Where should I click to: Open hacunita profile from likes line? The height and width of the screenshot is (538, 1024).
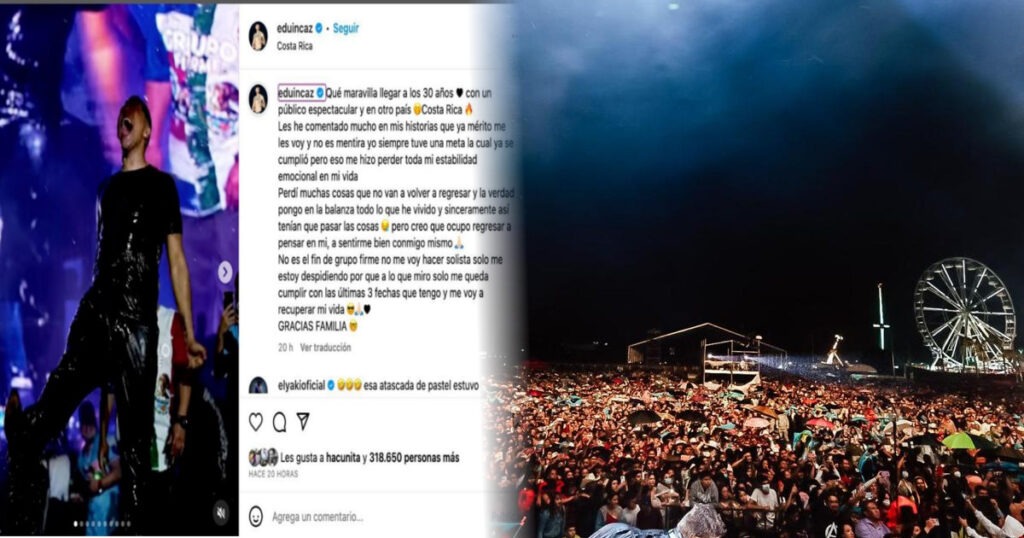tap(343, 458)
